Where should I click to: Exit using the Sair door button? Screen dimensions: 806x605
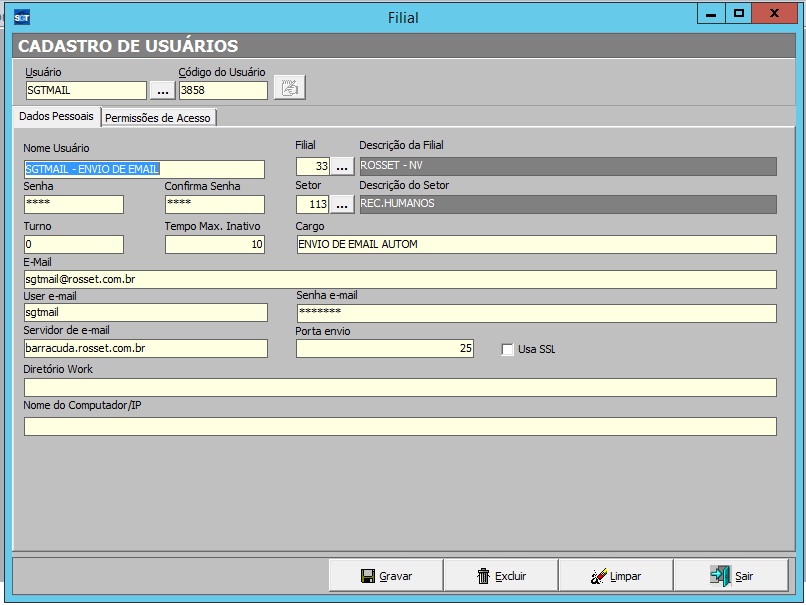[x=731, y=576]
